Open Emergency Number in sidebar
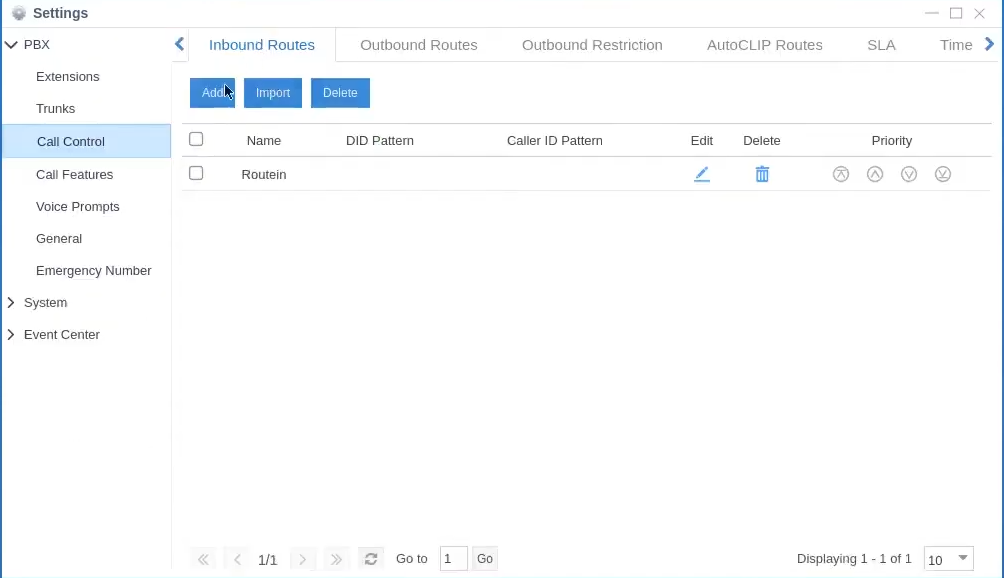The image size is (1004, 578). pos(93,270)
